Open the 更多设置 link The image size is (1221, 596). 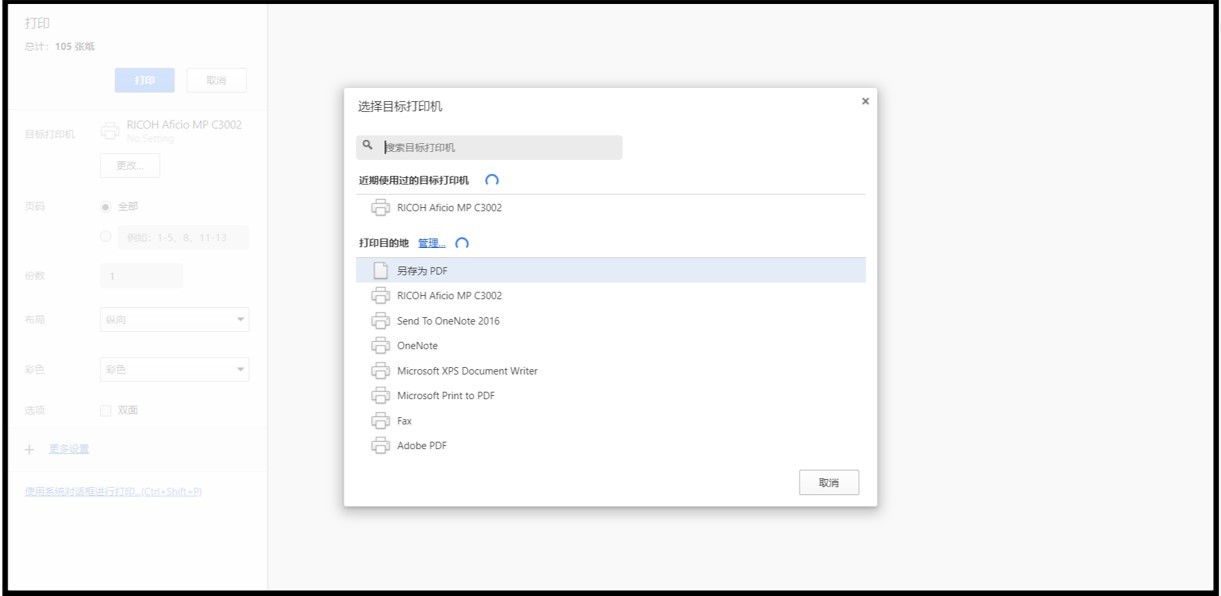[x=69, y=449]
